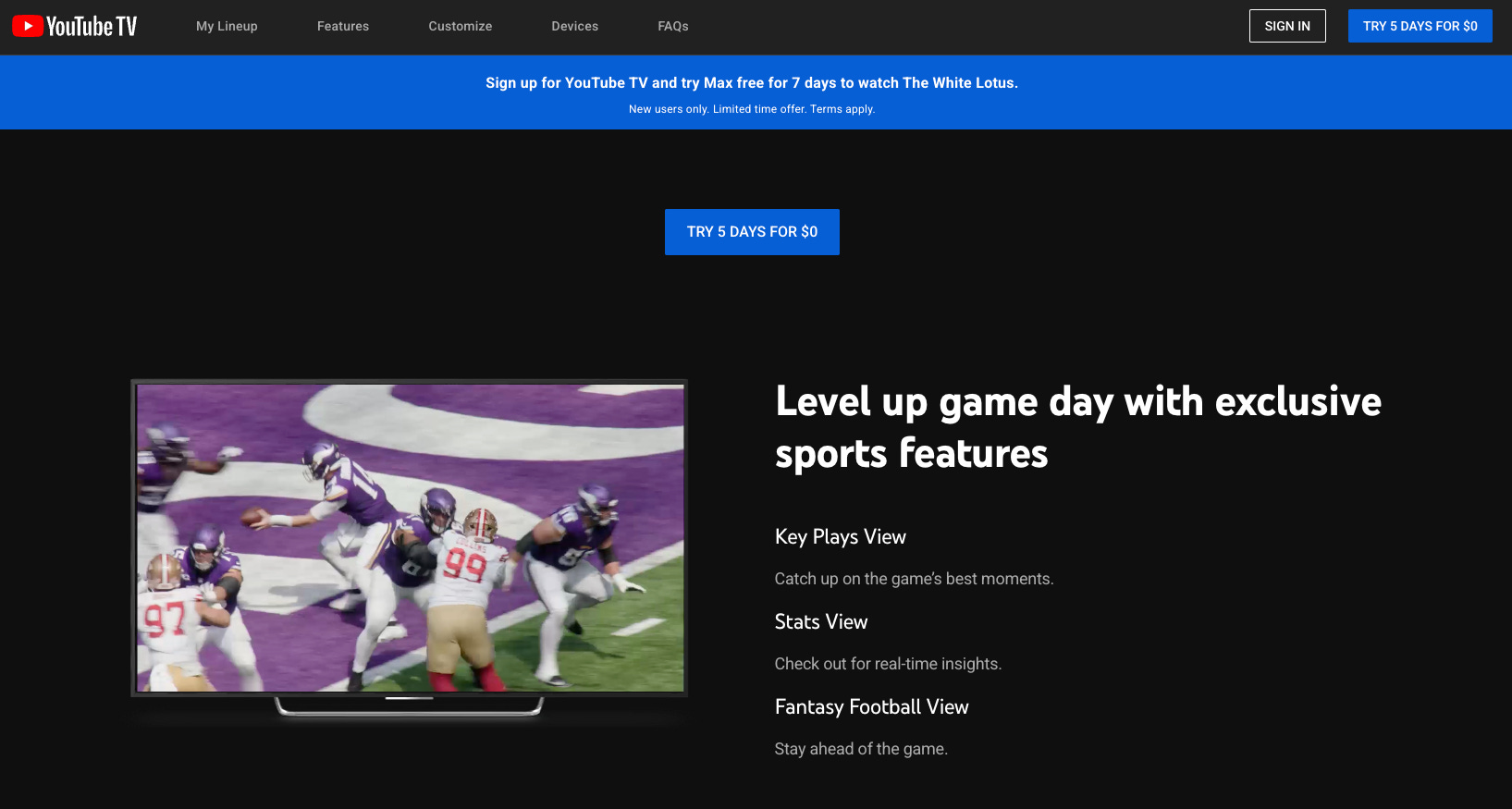Screen dimensions: 1512x809
Task: Click 'Check out for real-time insights.' text
Action: [x=889, y=664]
